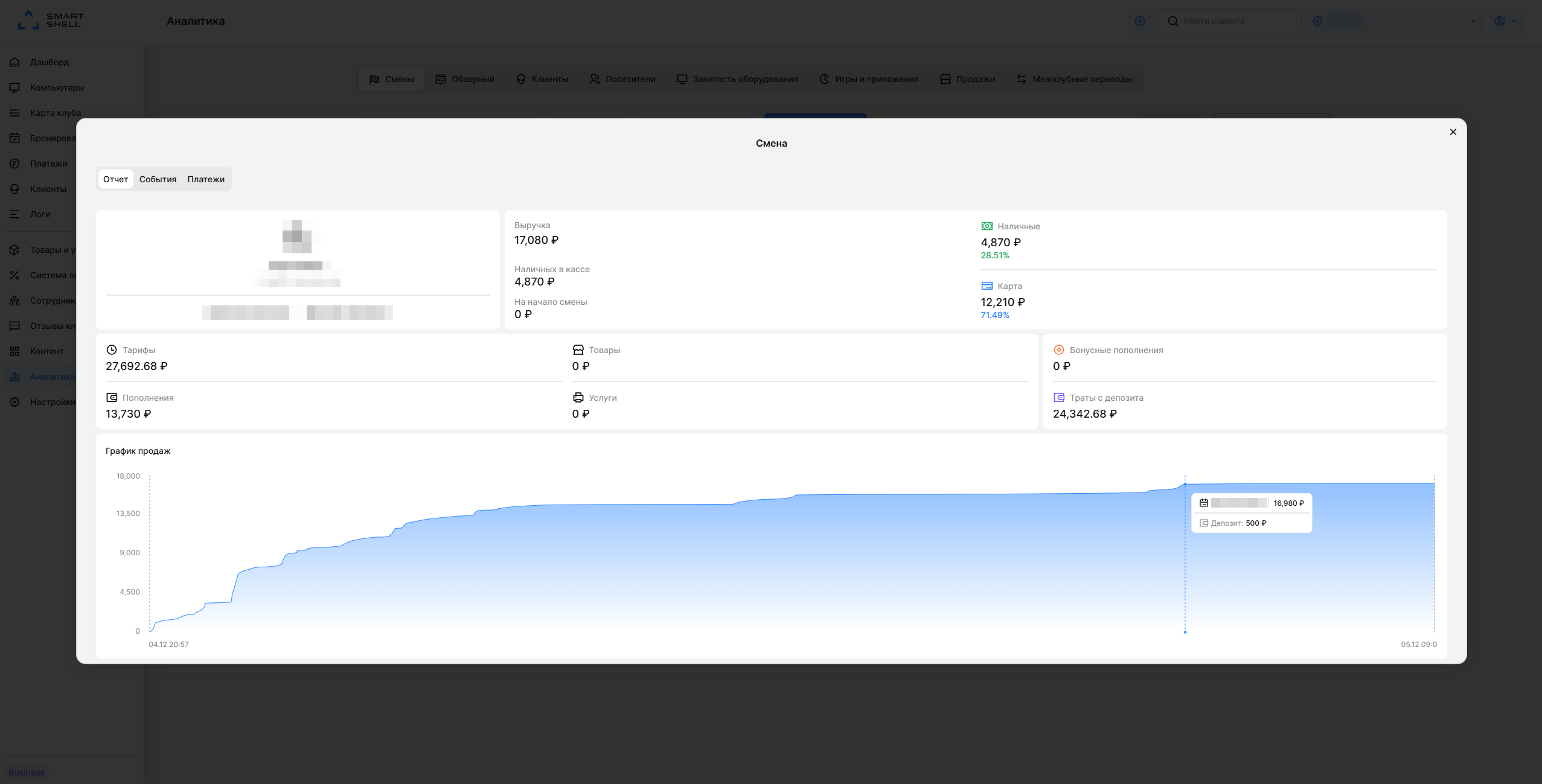Click the Наличные percentage 28.51%

coord(995,255)
